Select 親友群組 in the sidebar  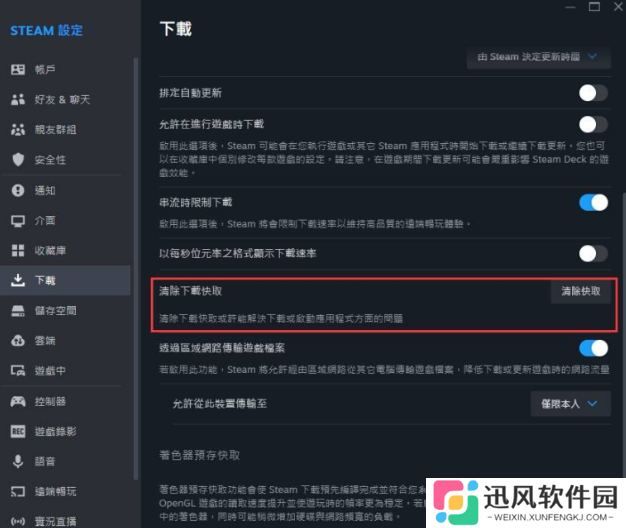click(66, 130)
